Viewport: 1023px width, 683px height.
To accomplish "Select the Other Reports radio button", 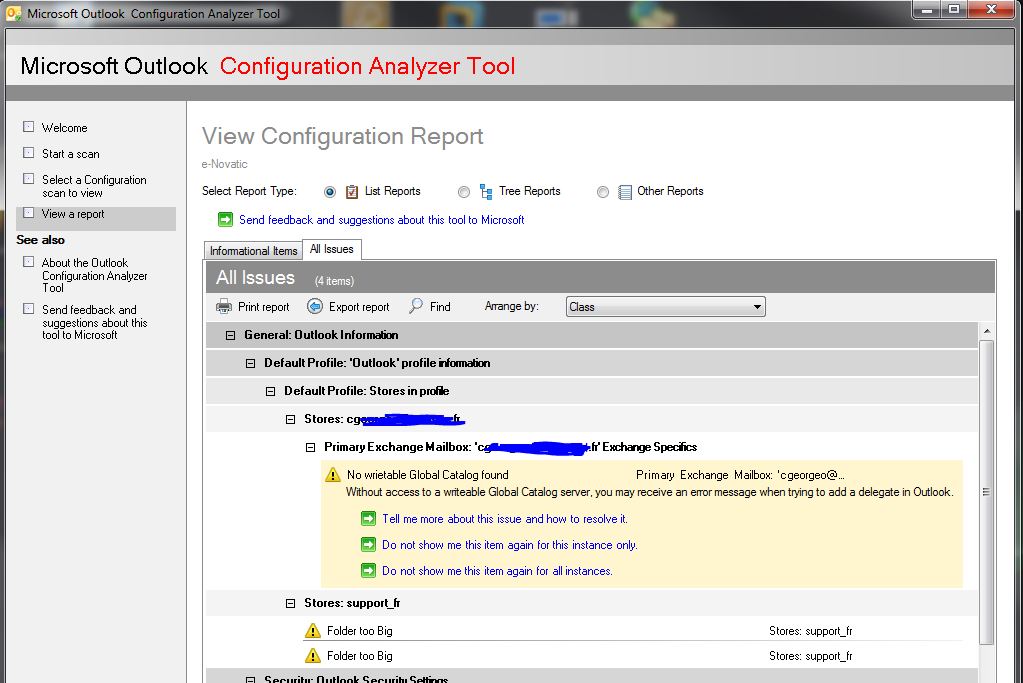I will [603, 192].
